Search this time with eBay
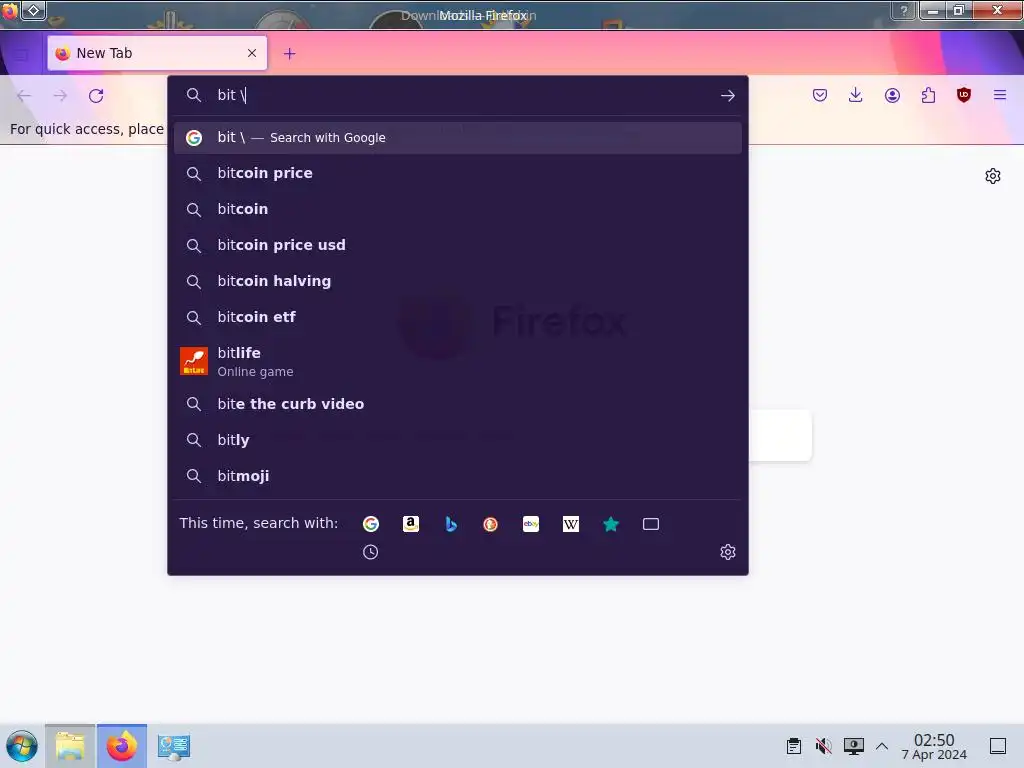 (x=531, y=524)
